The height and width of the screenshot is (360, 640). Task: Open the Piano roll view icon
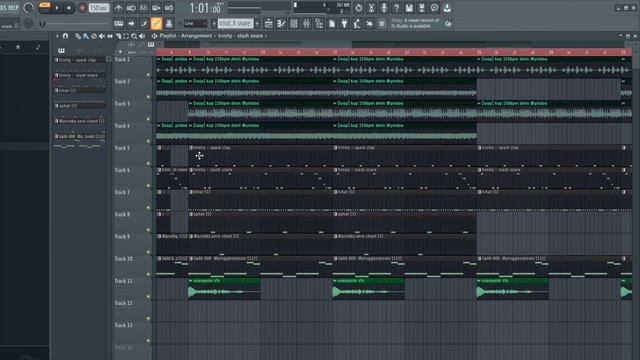(x=281, y=24)
